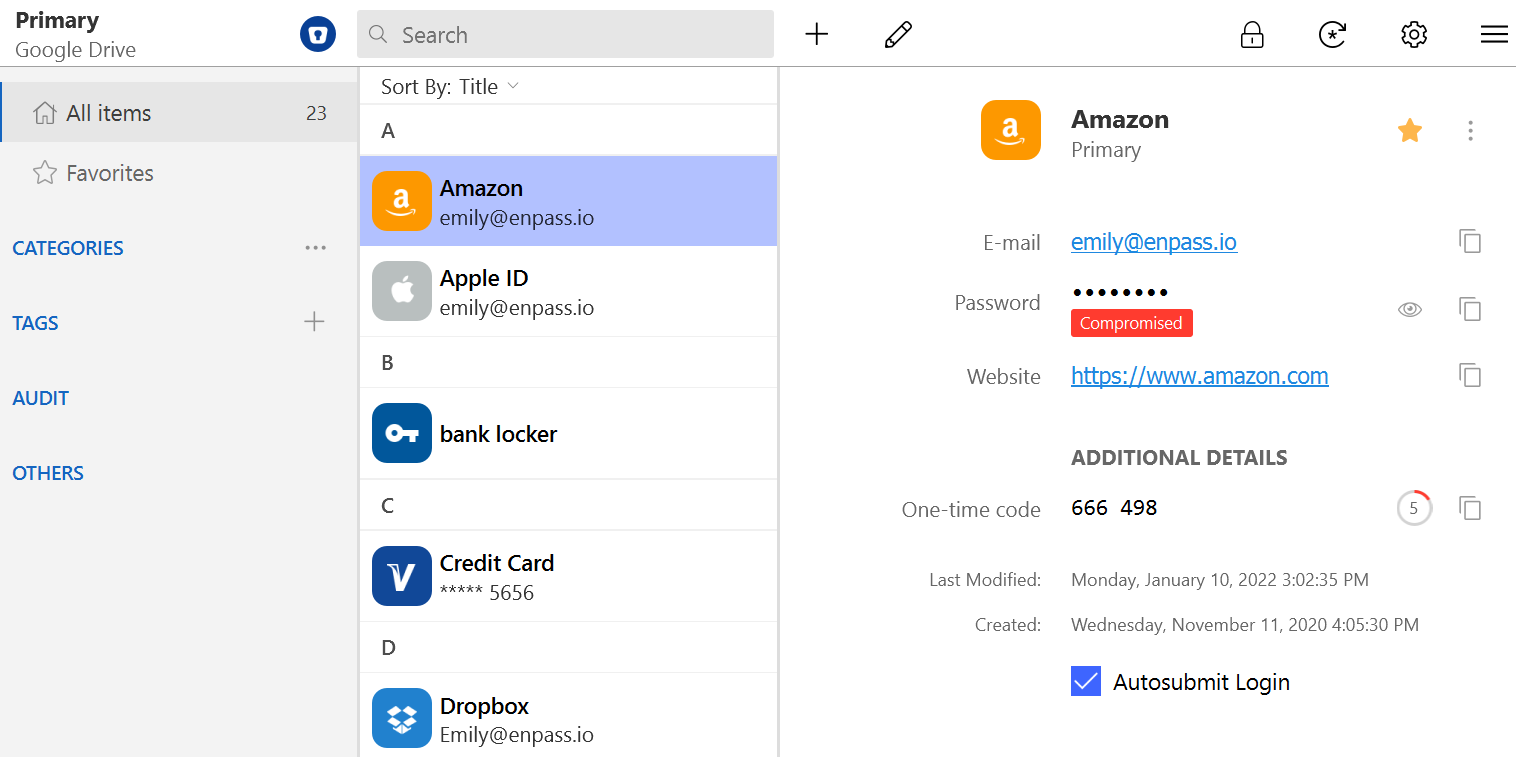Click the Last Modified date value
This screenshot has height=757, width=1516.
pos(1220,580)
